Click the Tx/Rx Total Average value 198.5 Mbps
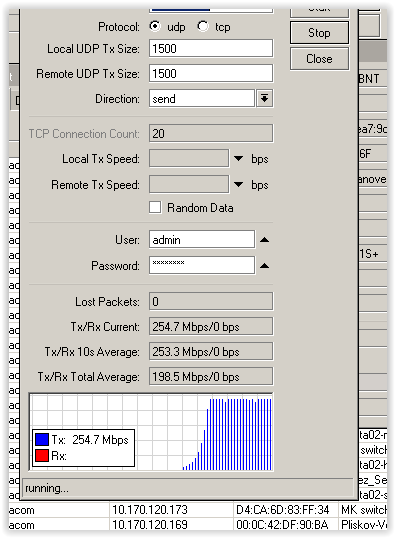This screenshot has height=538, width=395. pos(211,377)
